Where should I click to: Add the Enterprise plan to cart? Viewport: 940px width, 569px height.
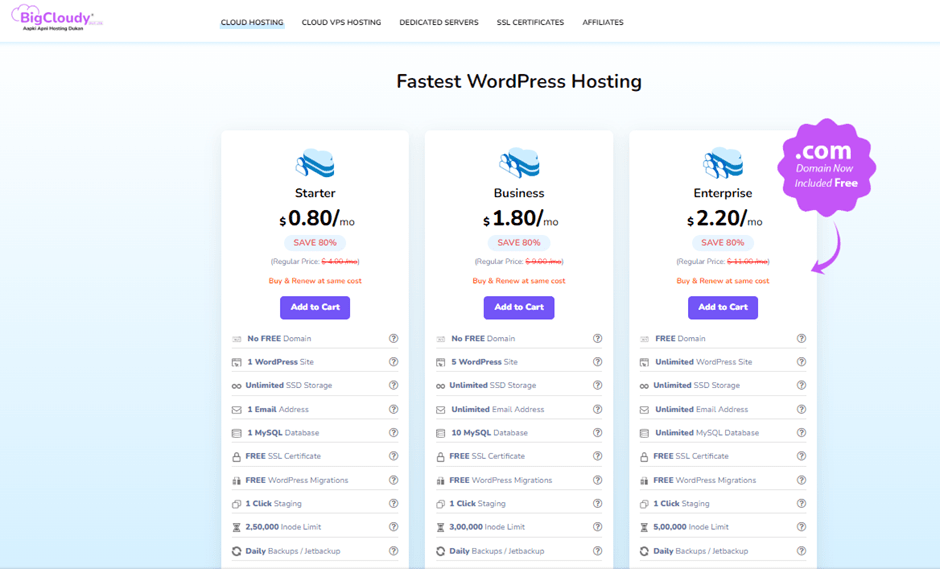722,307
